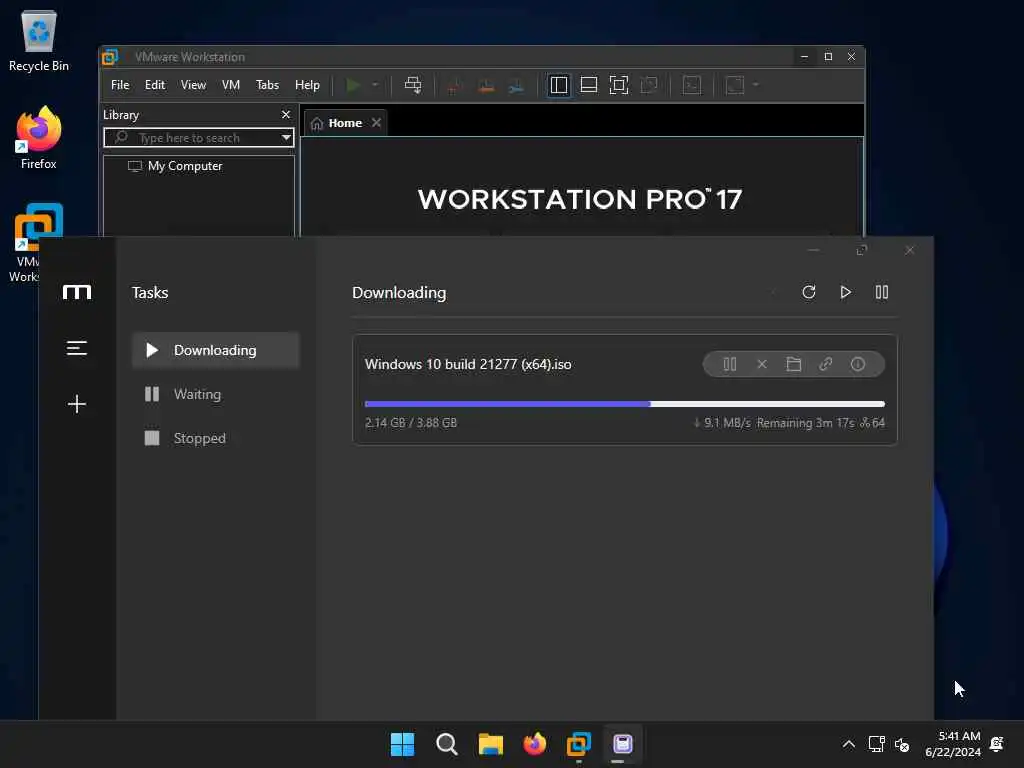Switch to the Home tab in VMware
This screenshot has height=768, width=1024.
(345, 123)
